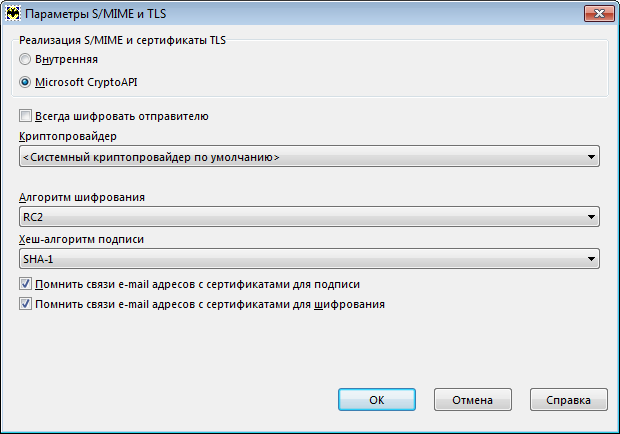Click the Отмена button

pyautogui.click(x=473, y=400)
